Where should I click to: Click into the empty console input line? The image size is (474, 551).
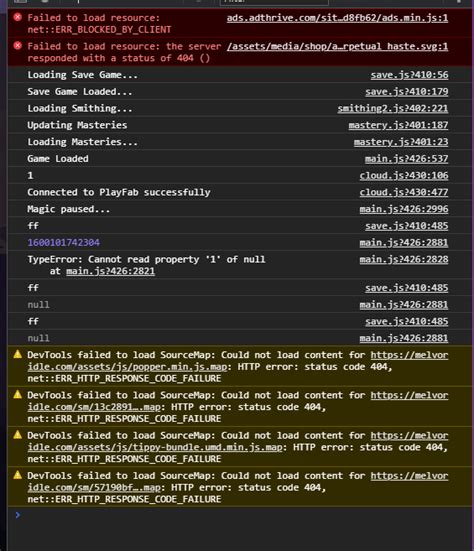(x=242, y=515)
